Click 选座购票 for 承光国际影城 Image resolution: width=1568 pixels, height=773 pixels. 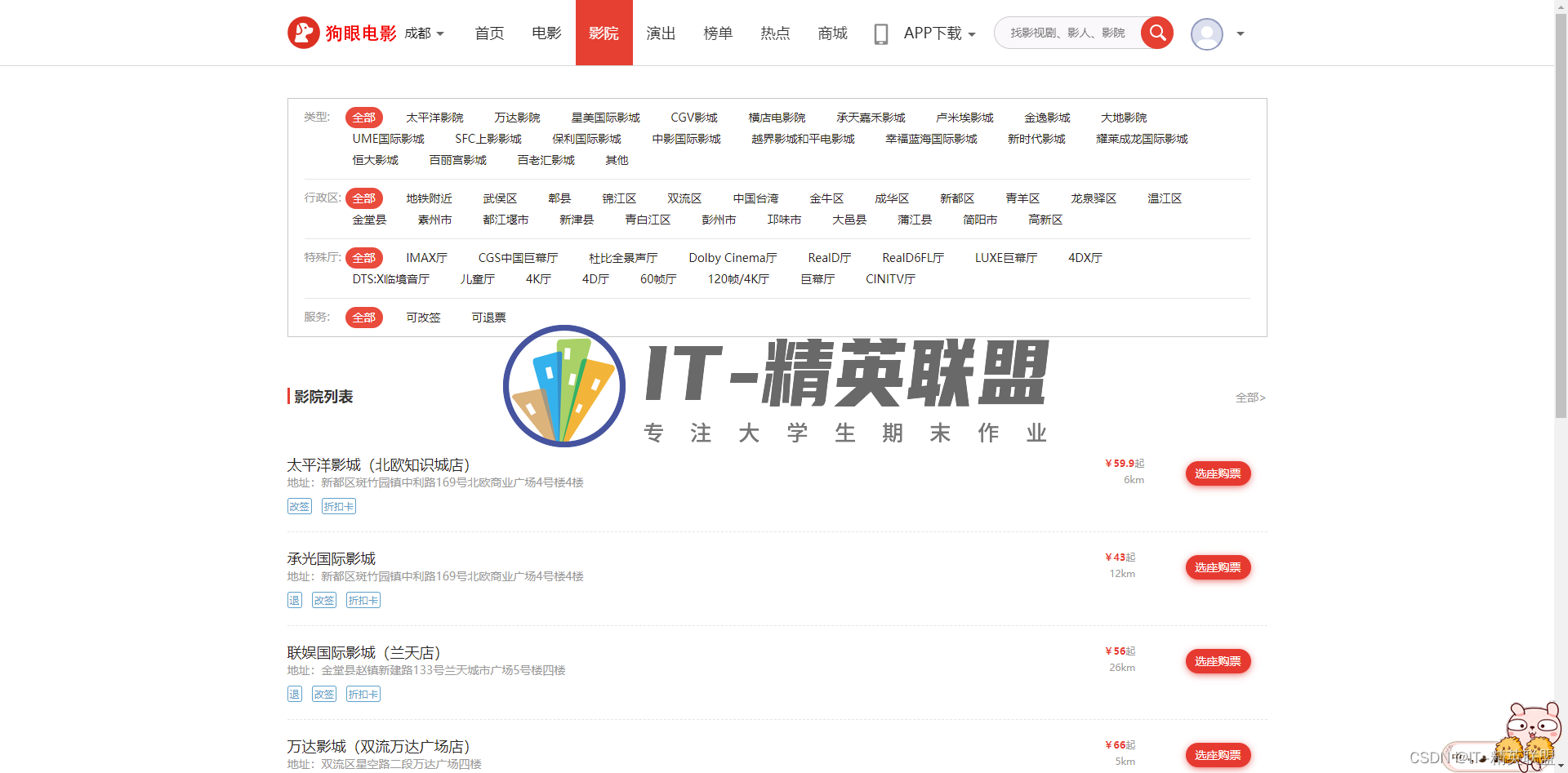[x=1218, y=567]
